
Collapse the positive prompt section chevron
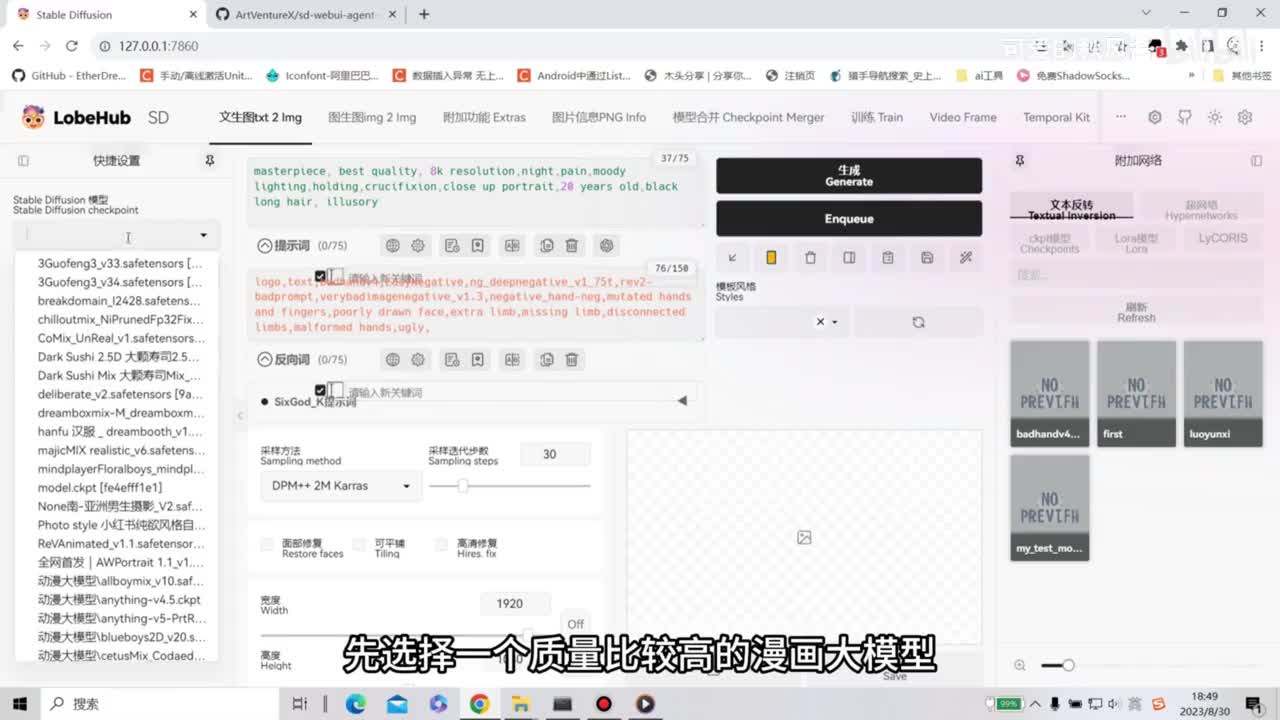pos(265,245)
